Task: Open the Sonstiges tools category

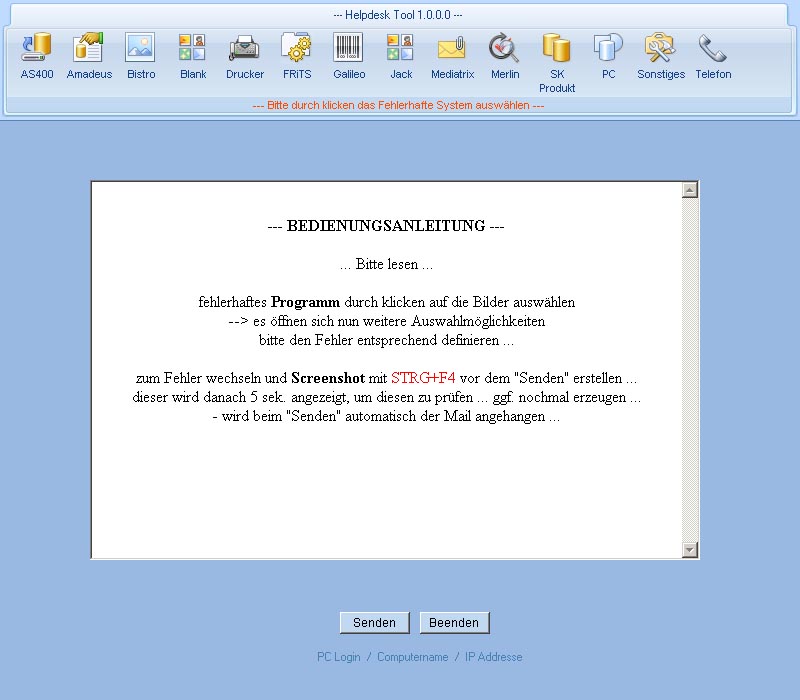Action: (x=661, y=48)
